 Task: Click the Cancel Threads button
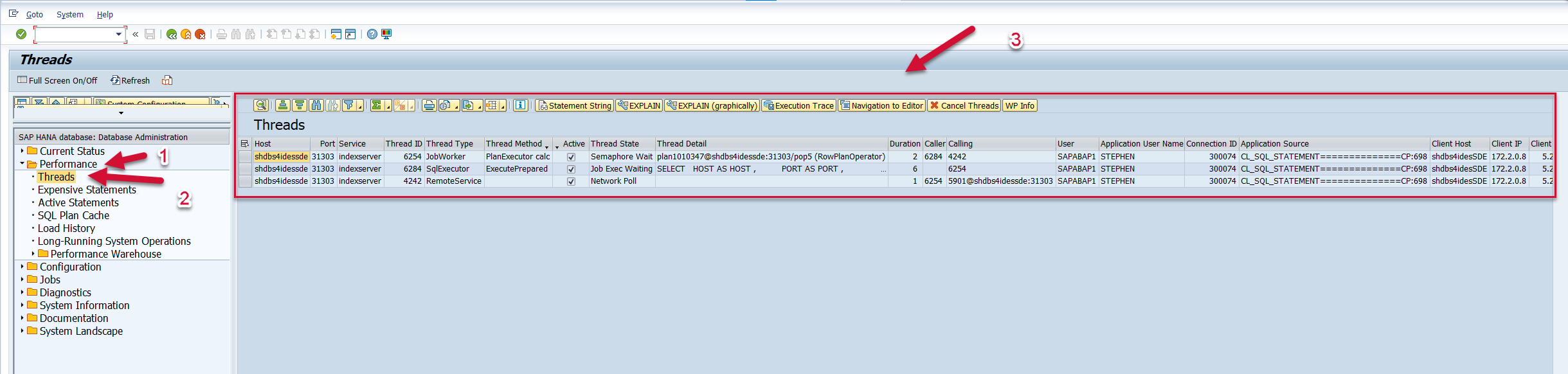coord(964,106)
